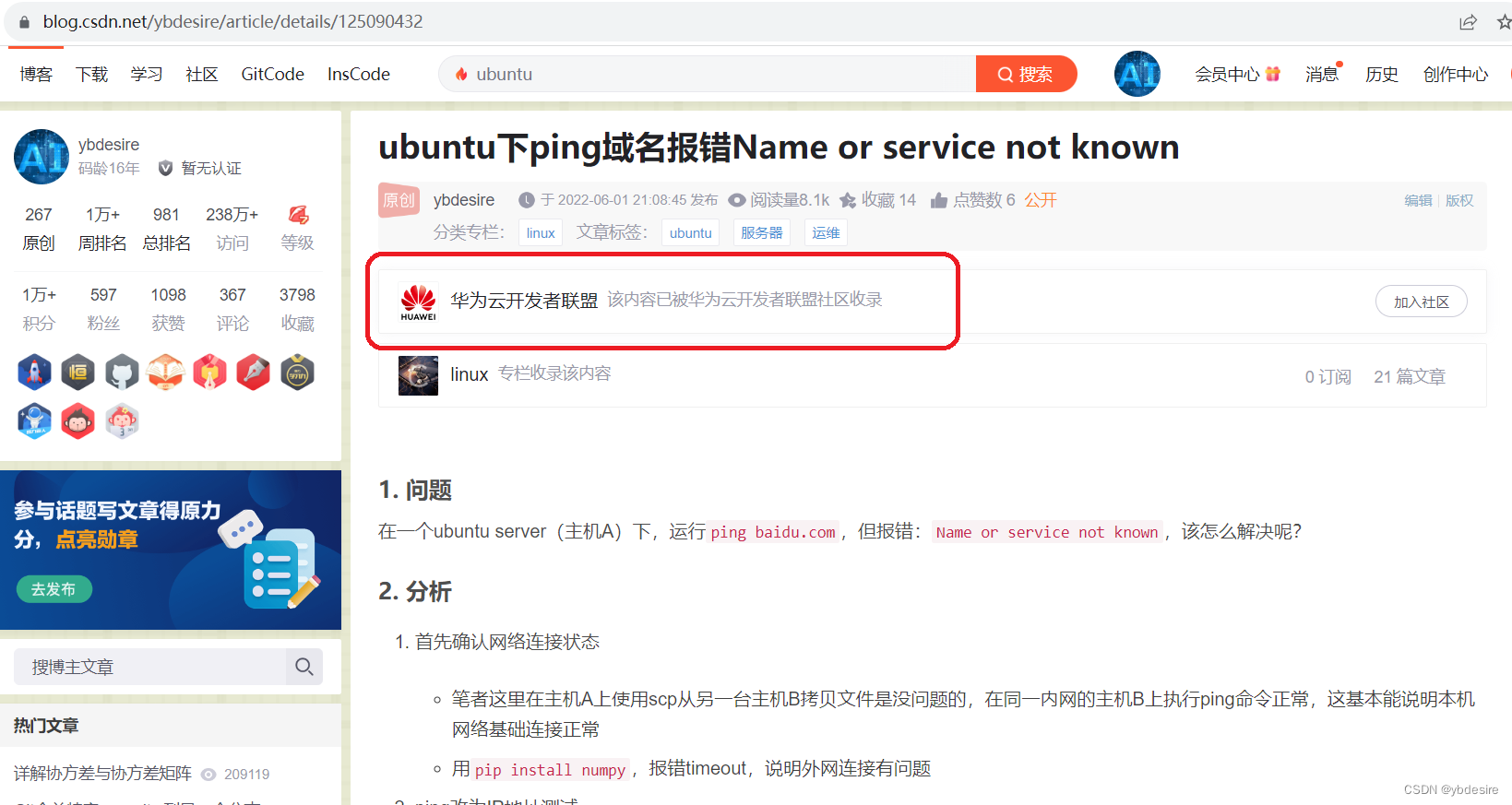Click the 编辑 link at article header
The image size is (1512, 805).
(1418, 200)
